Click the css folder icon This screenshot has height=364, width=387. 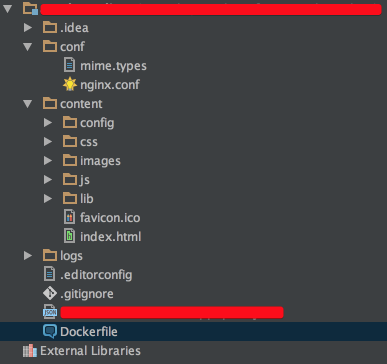coord(70,141)
